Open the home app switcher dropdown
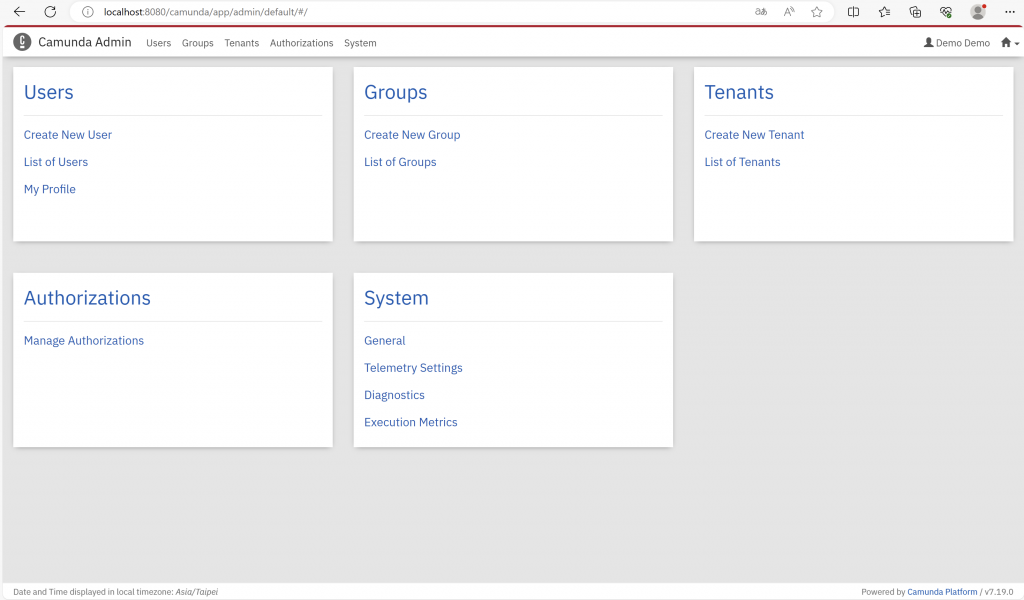 pos(1010,43)
